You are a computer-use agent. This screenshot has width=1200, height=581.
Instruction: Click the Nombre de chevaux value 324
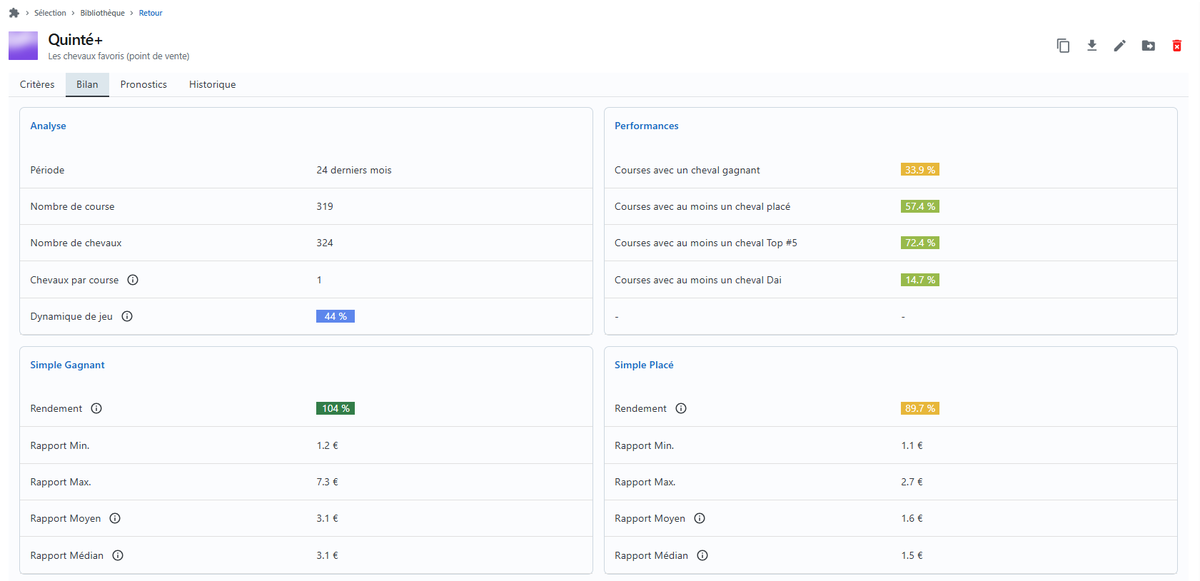(x=325, y=243)
